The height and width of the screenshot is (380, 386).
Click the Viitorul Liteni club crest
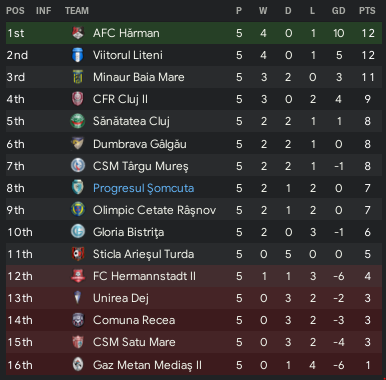point(78,55)
